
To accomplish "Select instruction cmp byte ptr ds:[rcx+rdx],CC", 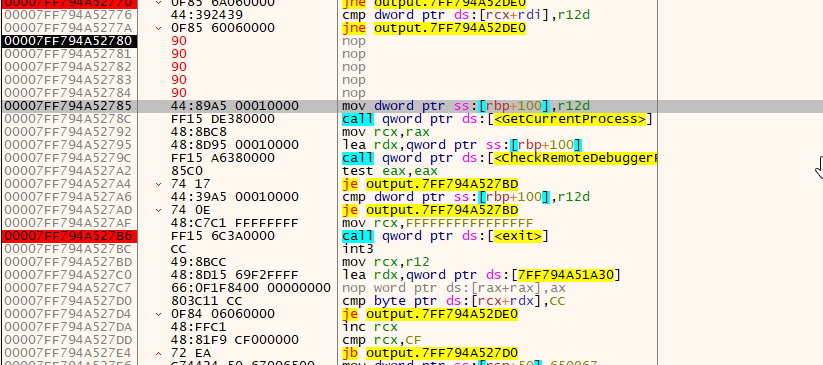I will (x=453, y=301).
